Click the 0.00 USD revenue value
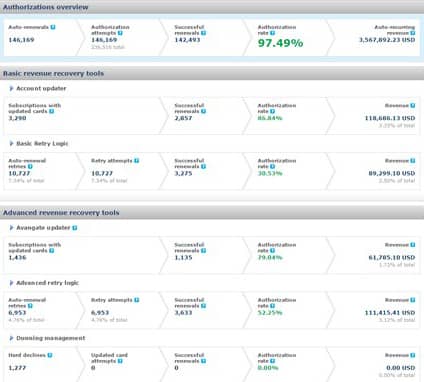This screenshot has height=382, width=424. pos(401,368)
